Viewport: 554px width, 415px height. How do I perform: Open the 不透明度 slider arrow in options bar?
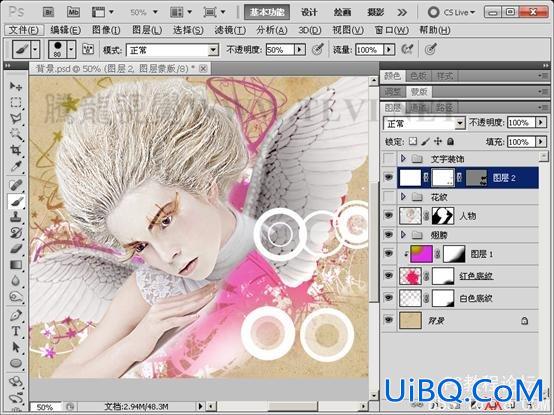tap(300, 49)
